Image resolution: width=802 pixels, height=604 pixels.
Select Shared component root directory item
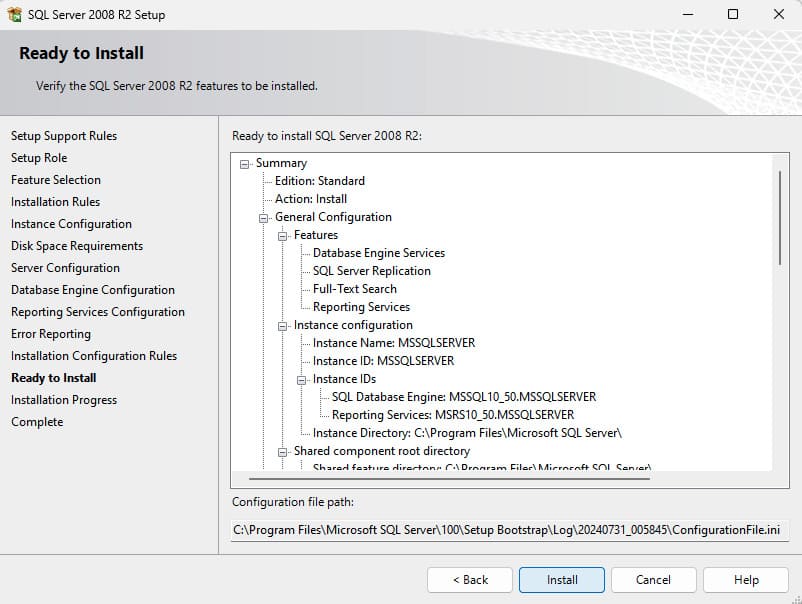tap(382, 451)
